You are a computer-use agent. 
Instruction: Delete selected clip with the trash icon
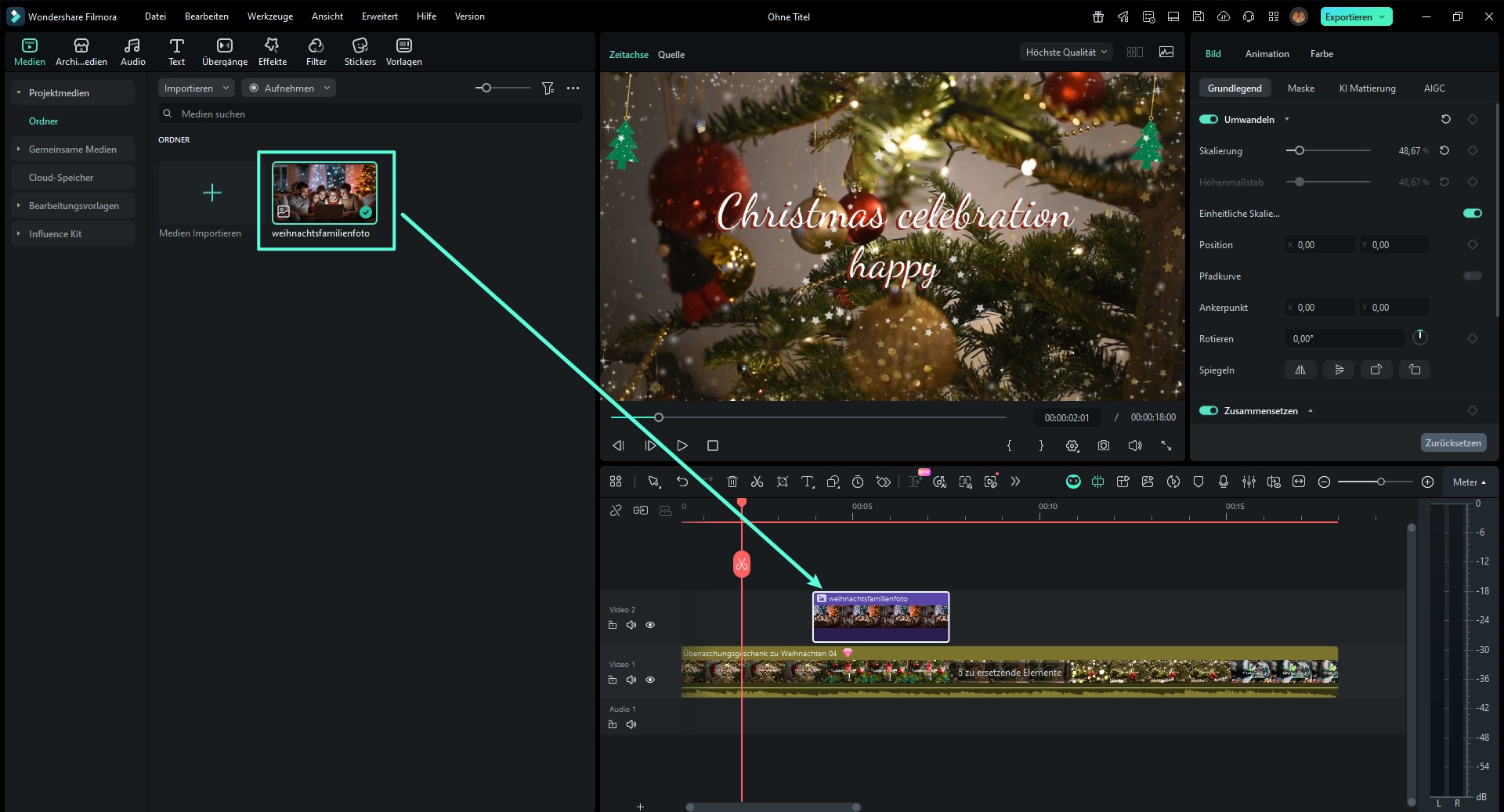click(x=732, y=482)
